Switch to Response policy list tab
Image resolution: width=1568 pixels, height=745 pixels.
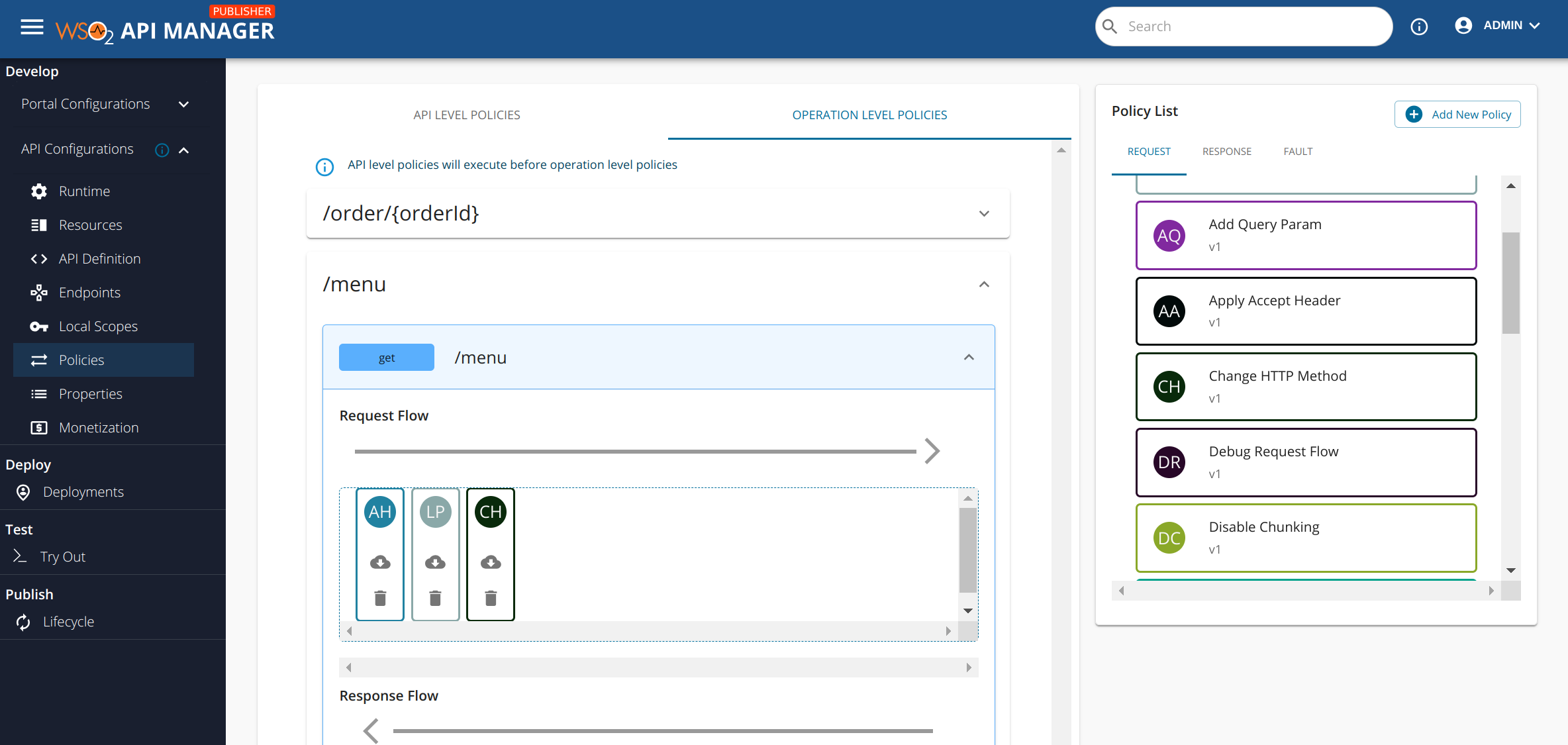(x=1226, y=152)
